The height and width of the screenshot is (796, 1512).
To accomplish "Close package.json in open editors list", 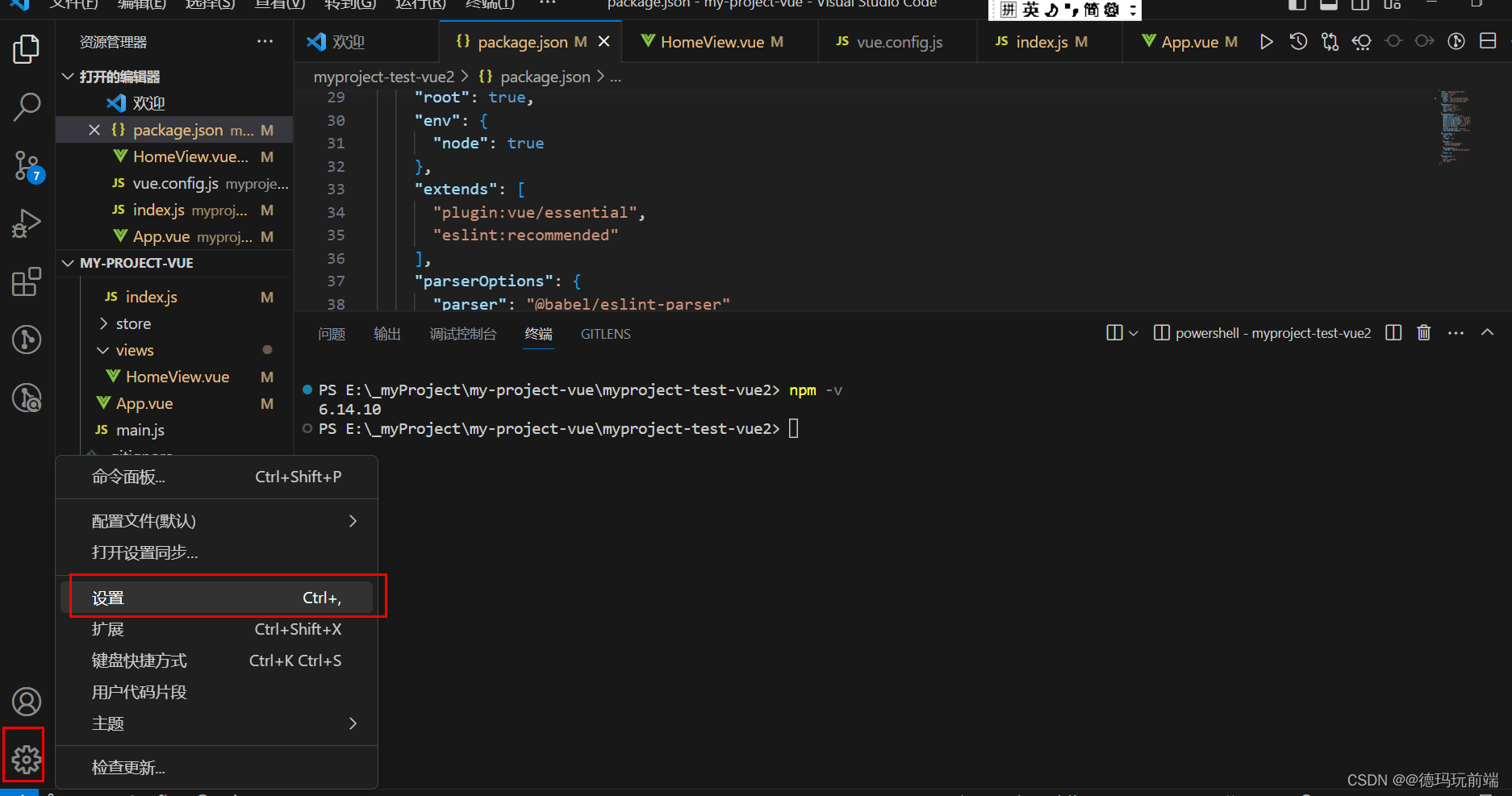I will (94, 130).
